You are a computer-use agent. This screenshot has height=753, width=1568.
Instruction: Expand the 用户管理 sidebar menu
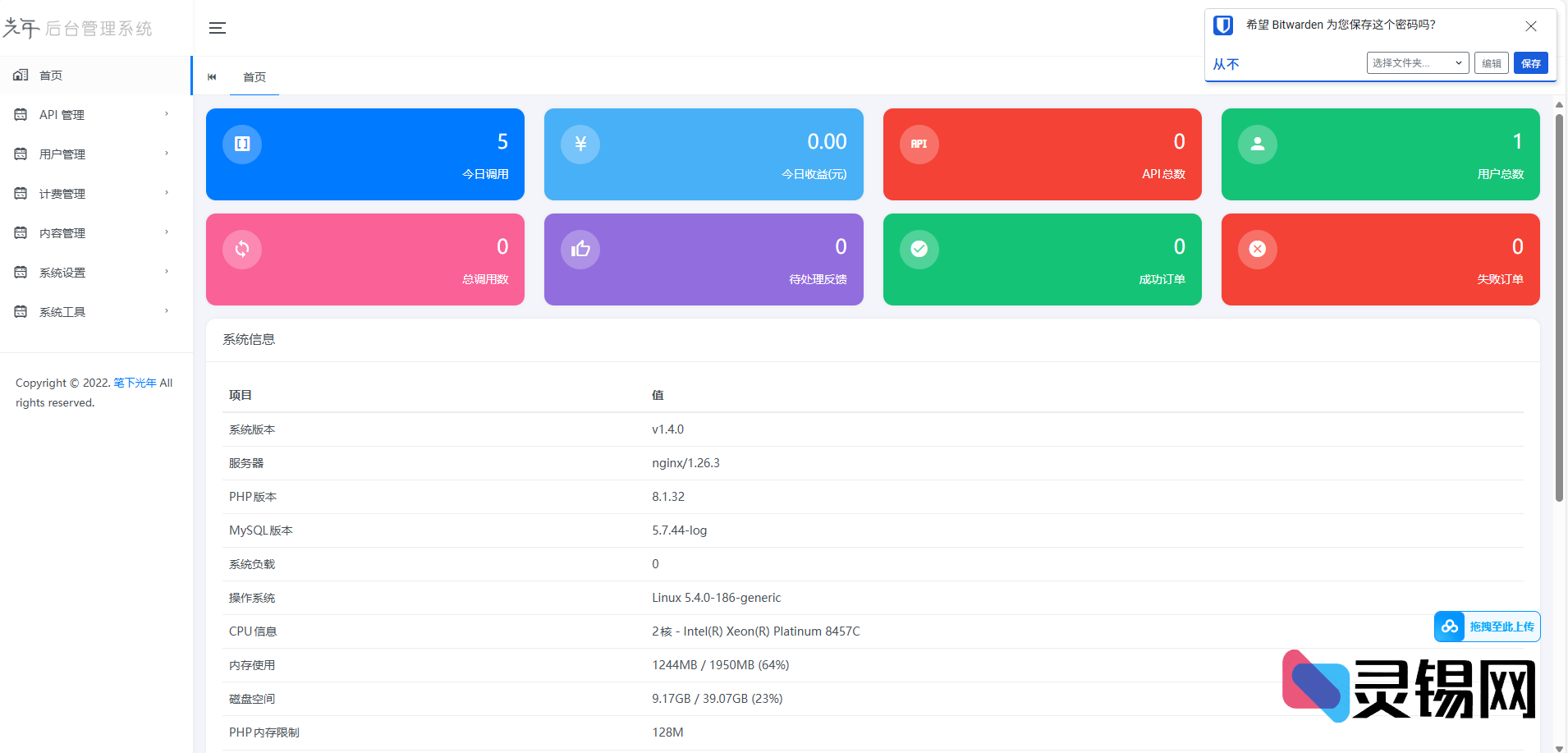coord(95,154)
